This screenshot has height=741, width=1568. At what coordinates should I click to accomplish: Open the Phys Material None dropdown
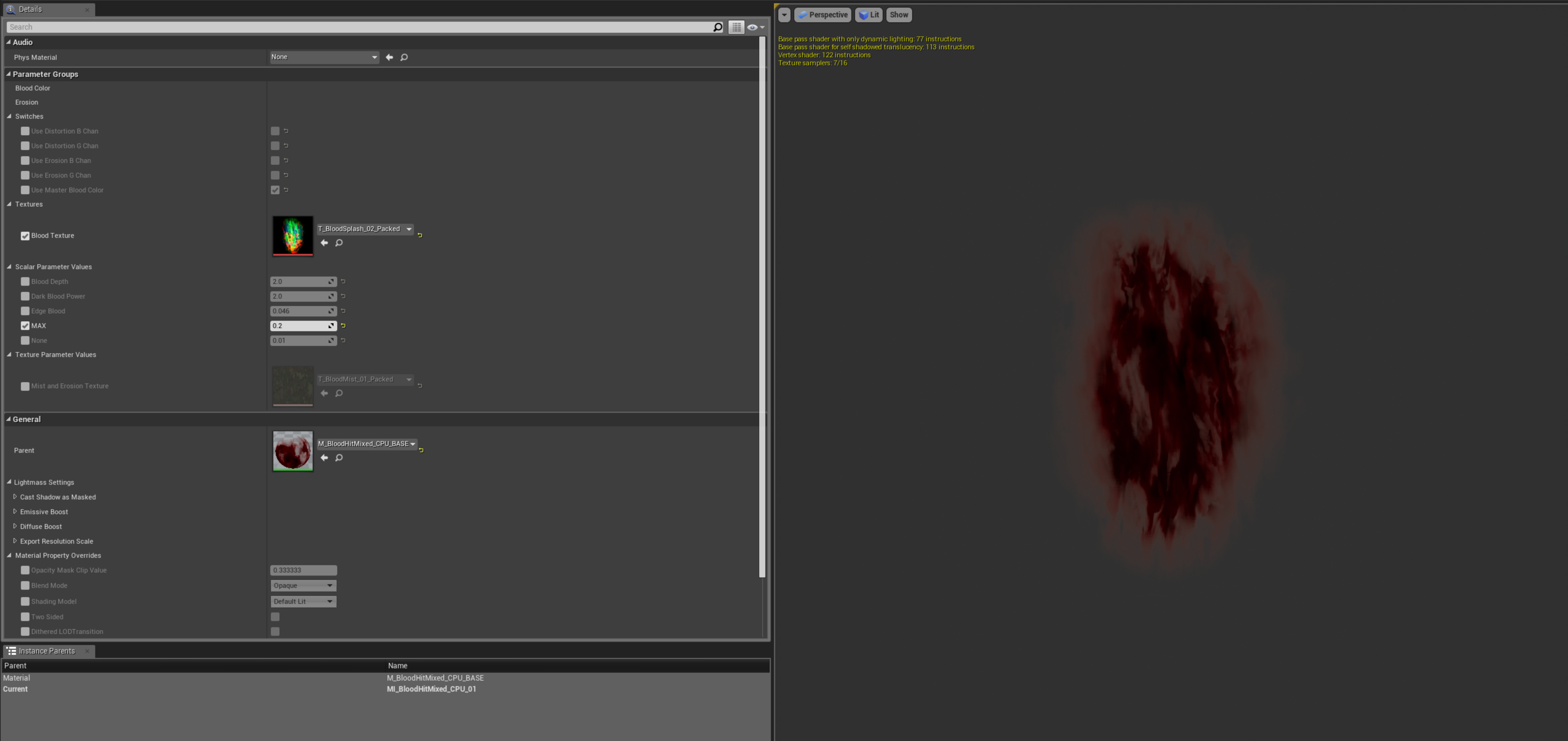(x=324, y=57)
